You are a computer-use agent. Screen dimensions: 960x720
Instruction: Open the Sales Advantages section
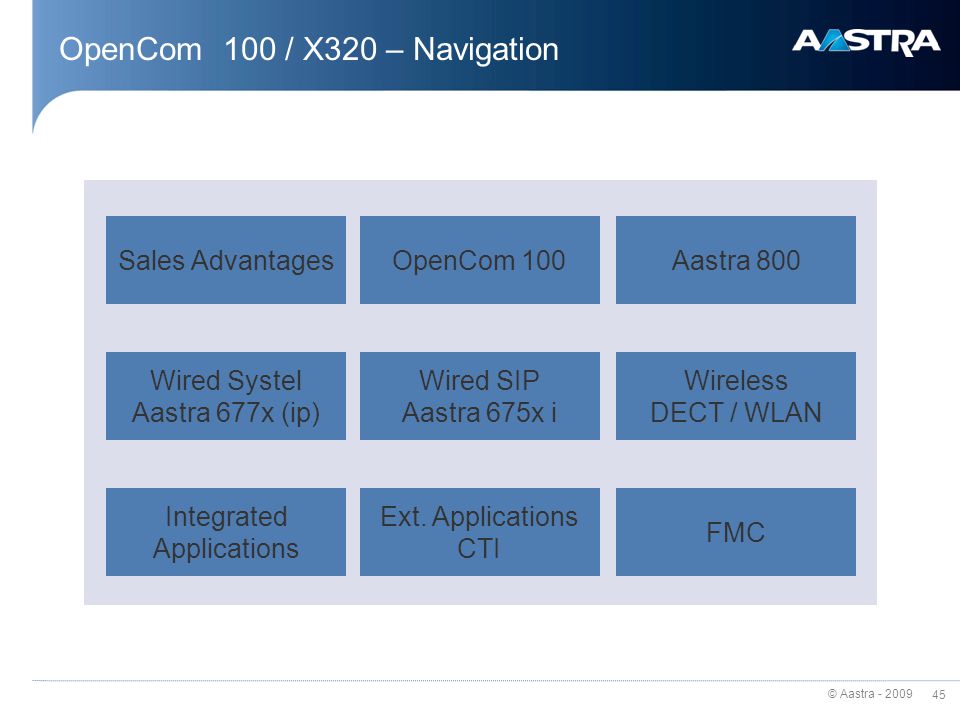pyautogui.click(x=226, y=260)
